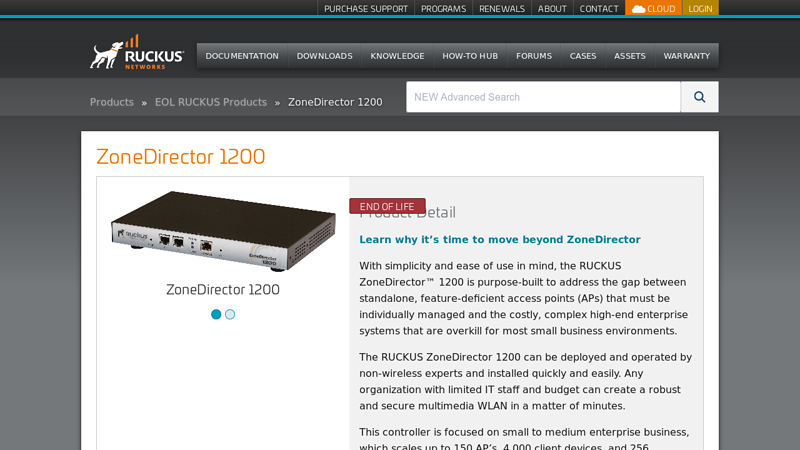The height and width of the screenshot is (450, 800).
Task: Click the orange ZoneDirector 1200 page heading
Action: tap(181, 157)
